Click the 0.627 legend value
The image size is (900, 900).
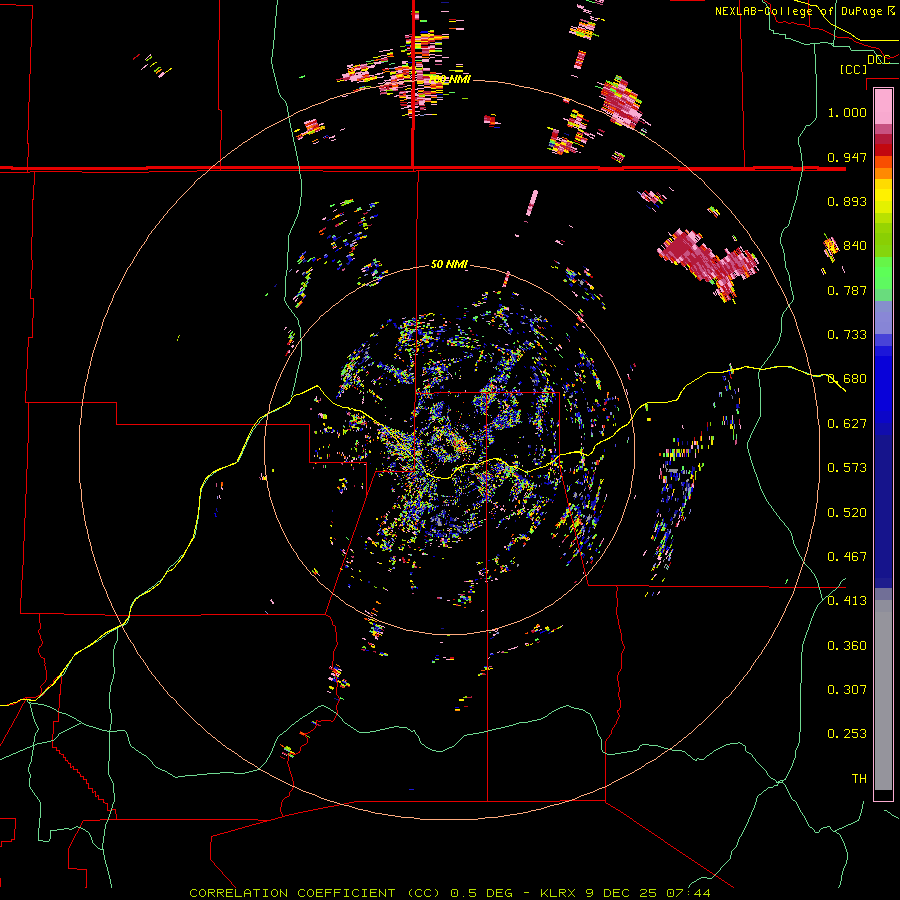click(x=847, y=424)
